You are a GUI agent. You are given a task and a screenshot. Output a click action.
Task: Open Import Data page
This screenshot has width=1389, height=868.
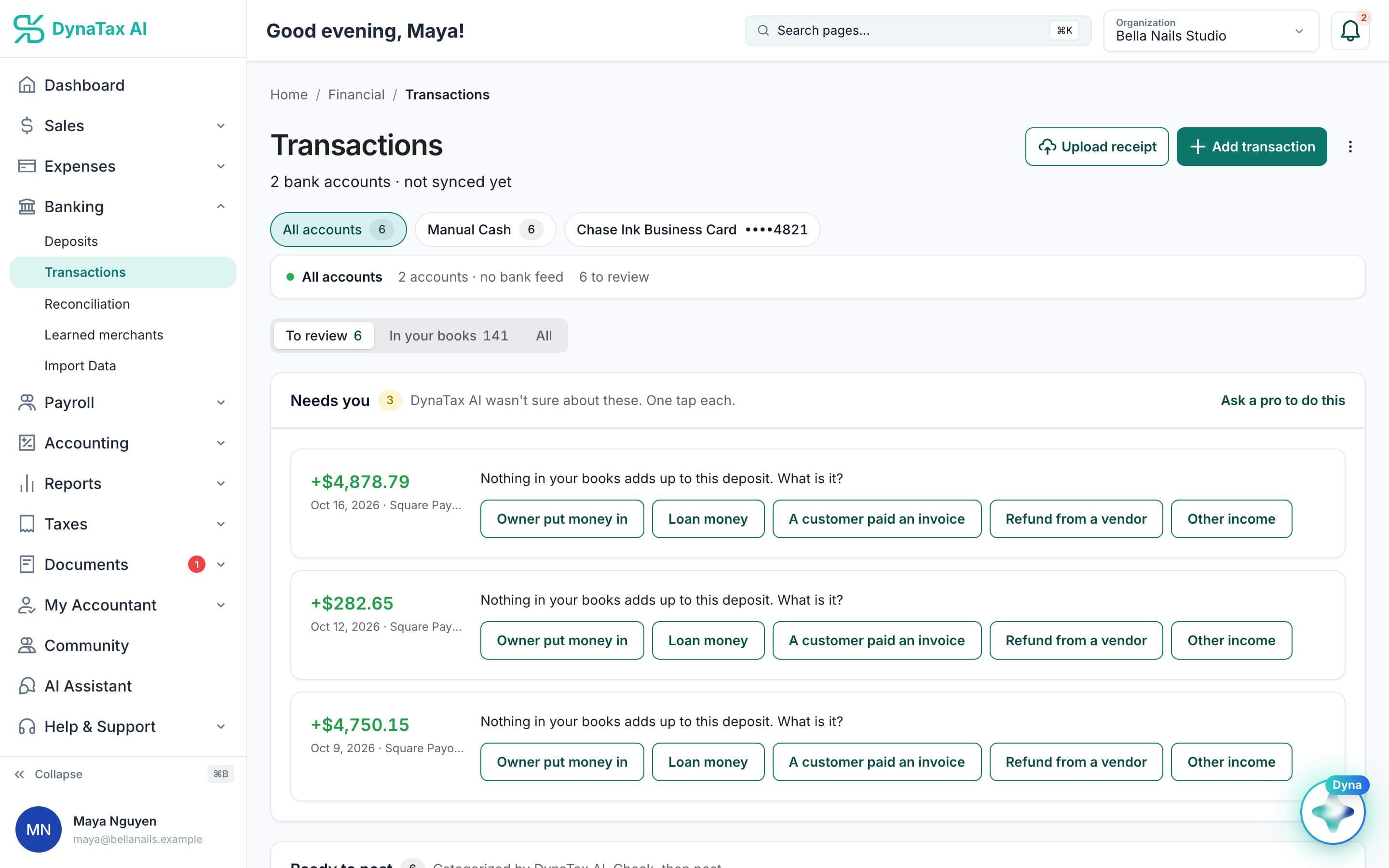pyautogui.click(x=81, y=366)
